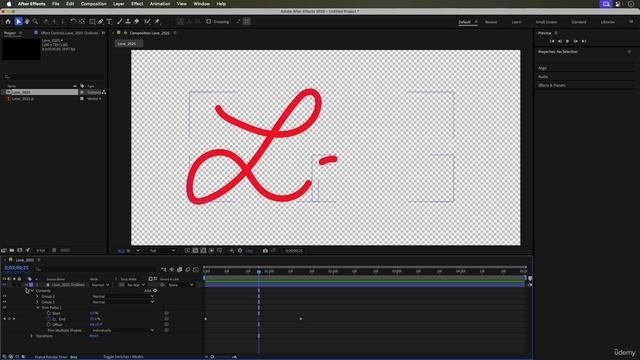Open the viewer magnification dropdown

129,251
